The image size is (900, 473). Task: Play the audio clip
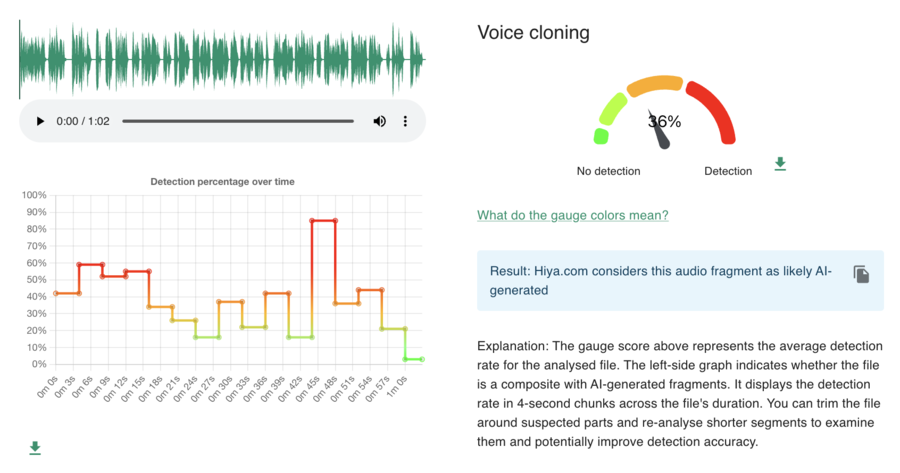40,121
